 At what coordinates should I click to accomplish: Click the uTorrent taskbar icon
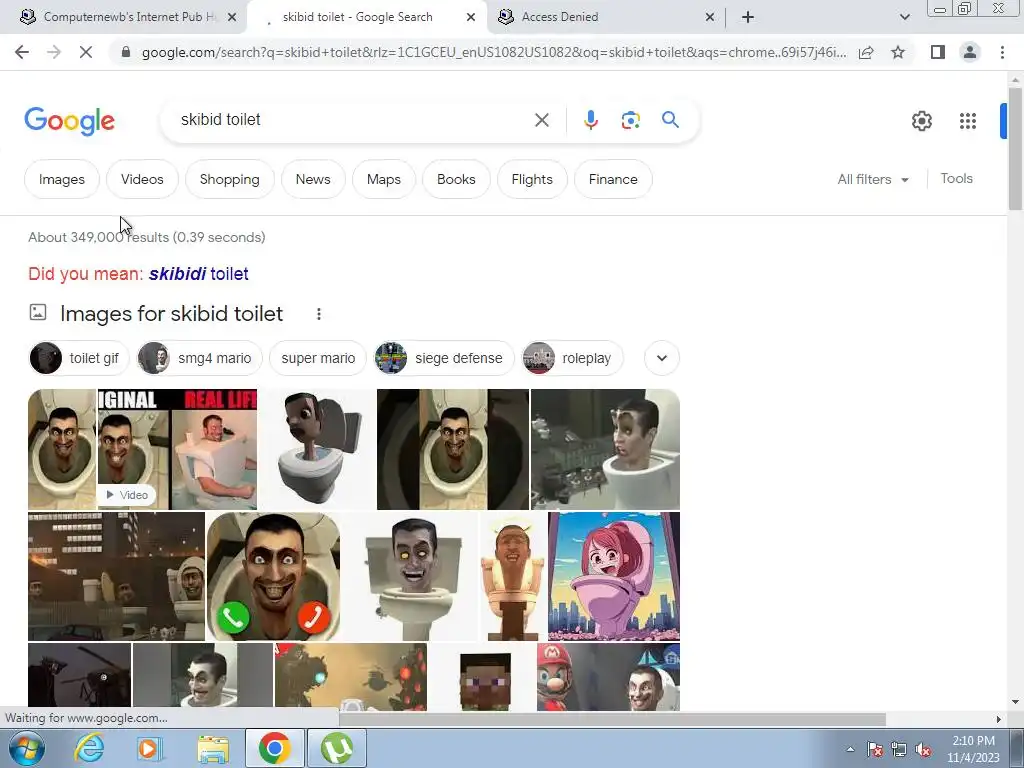[336, 748]
